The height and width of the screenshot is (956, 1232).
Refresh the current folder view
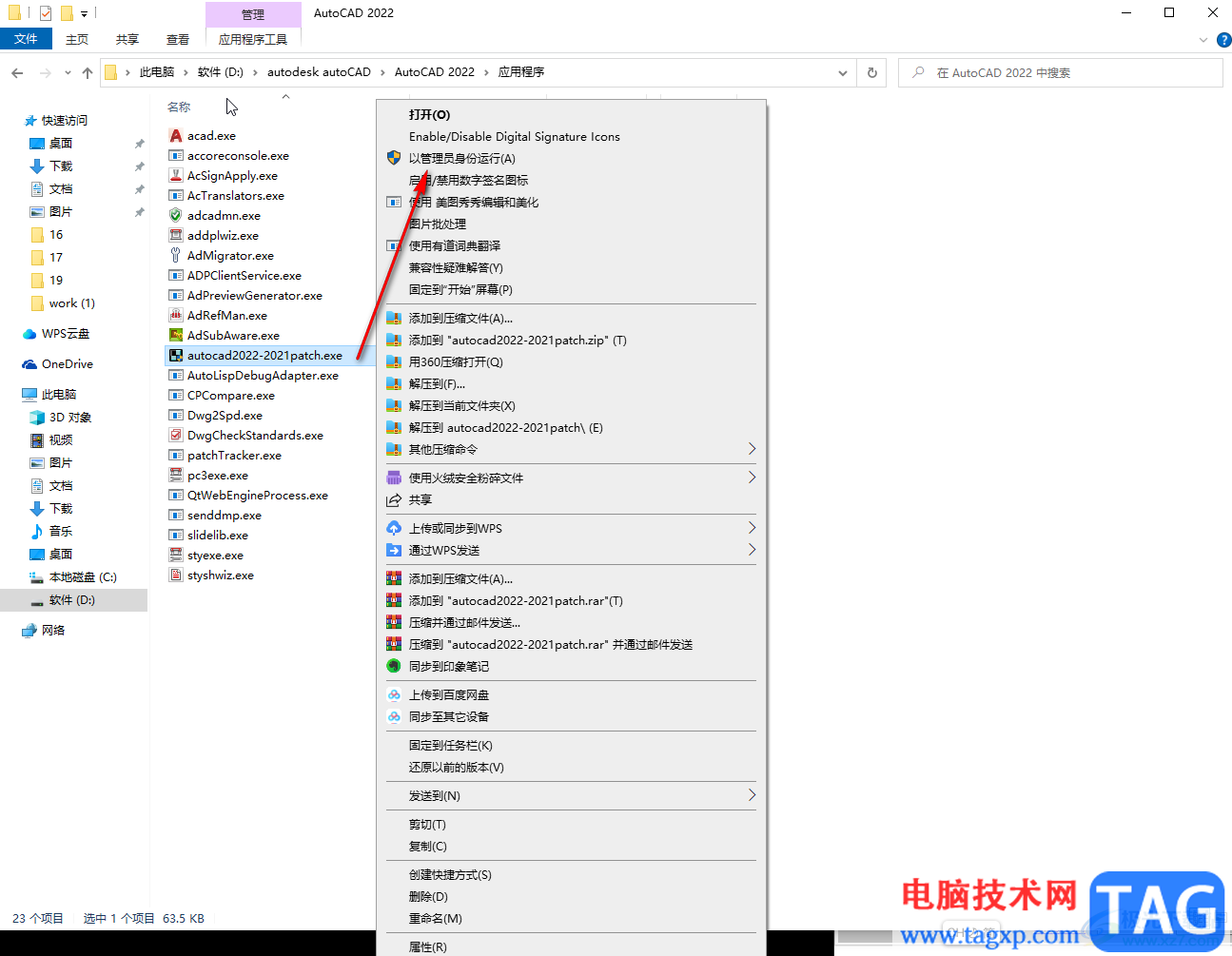pyautogui.click(x=871, y=71)
